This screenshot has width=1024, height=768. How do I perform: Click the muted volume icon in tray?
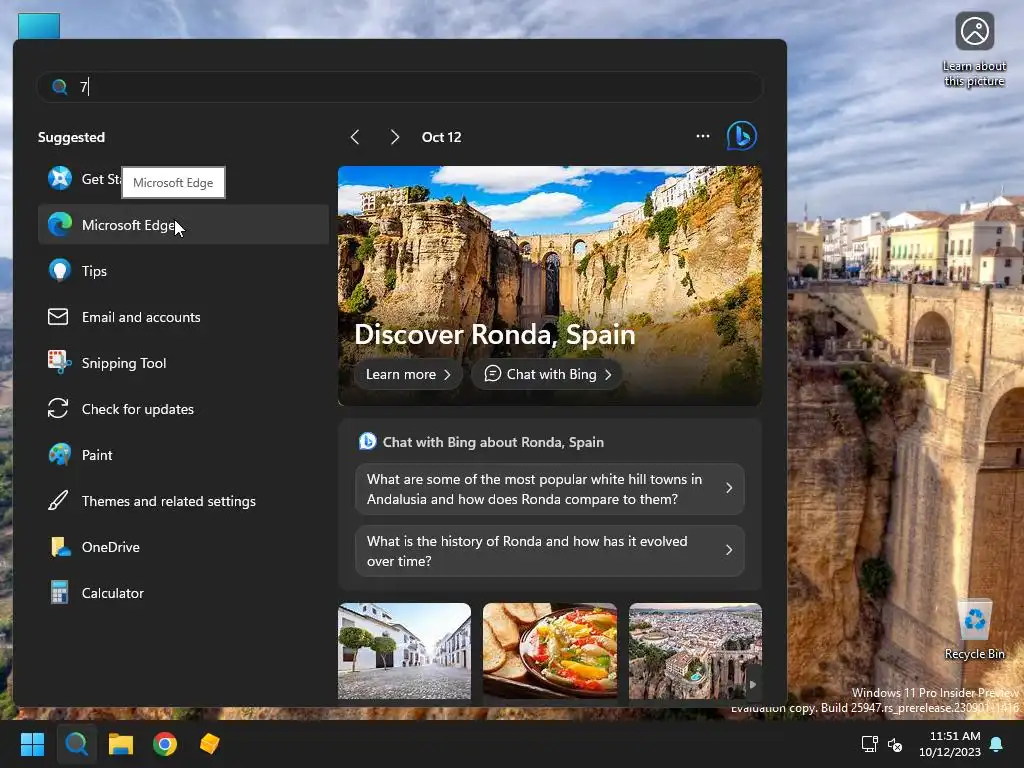[895, 744]
